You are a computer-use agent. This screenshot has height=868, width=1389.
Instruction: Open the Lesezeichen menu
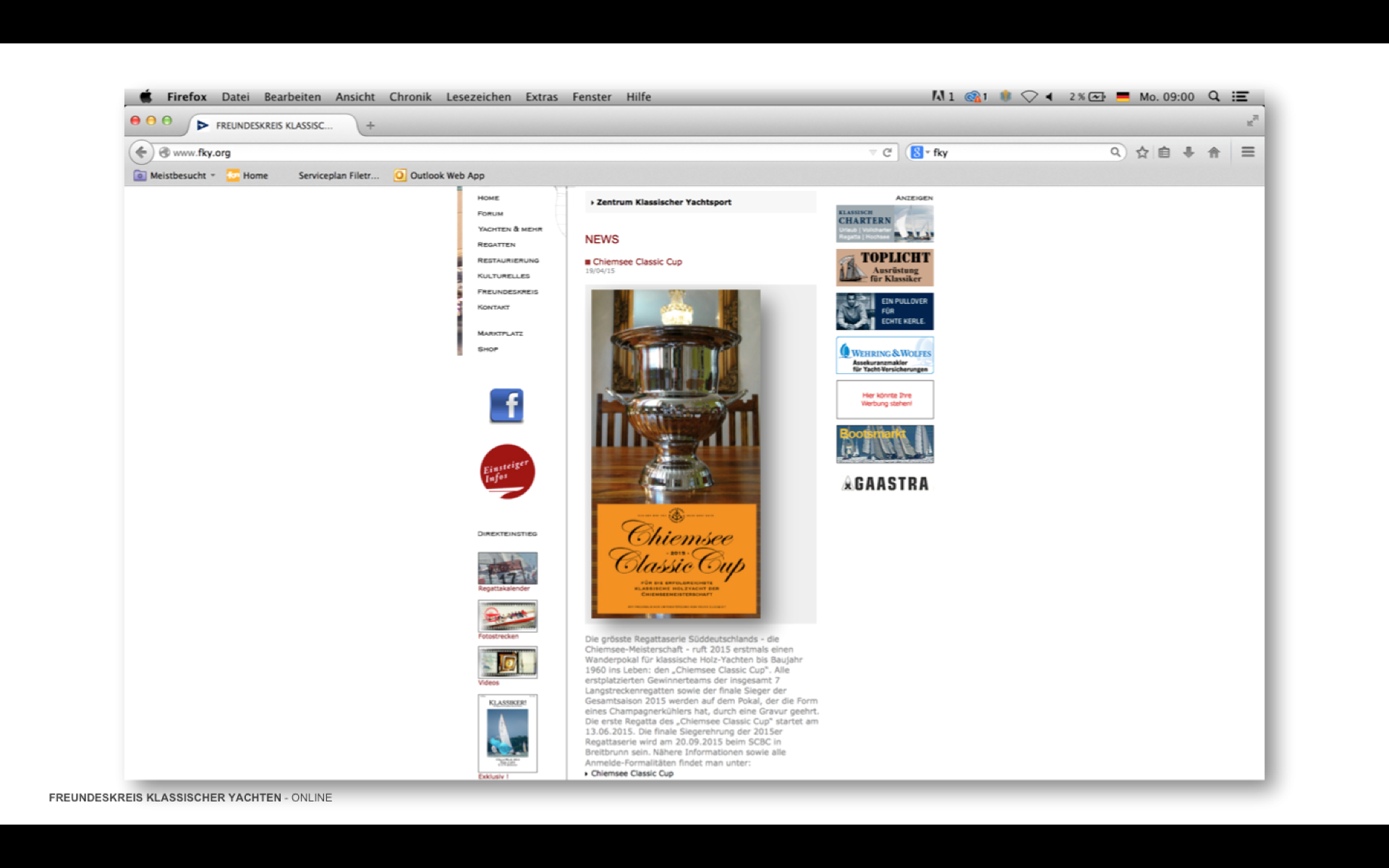478,97
